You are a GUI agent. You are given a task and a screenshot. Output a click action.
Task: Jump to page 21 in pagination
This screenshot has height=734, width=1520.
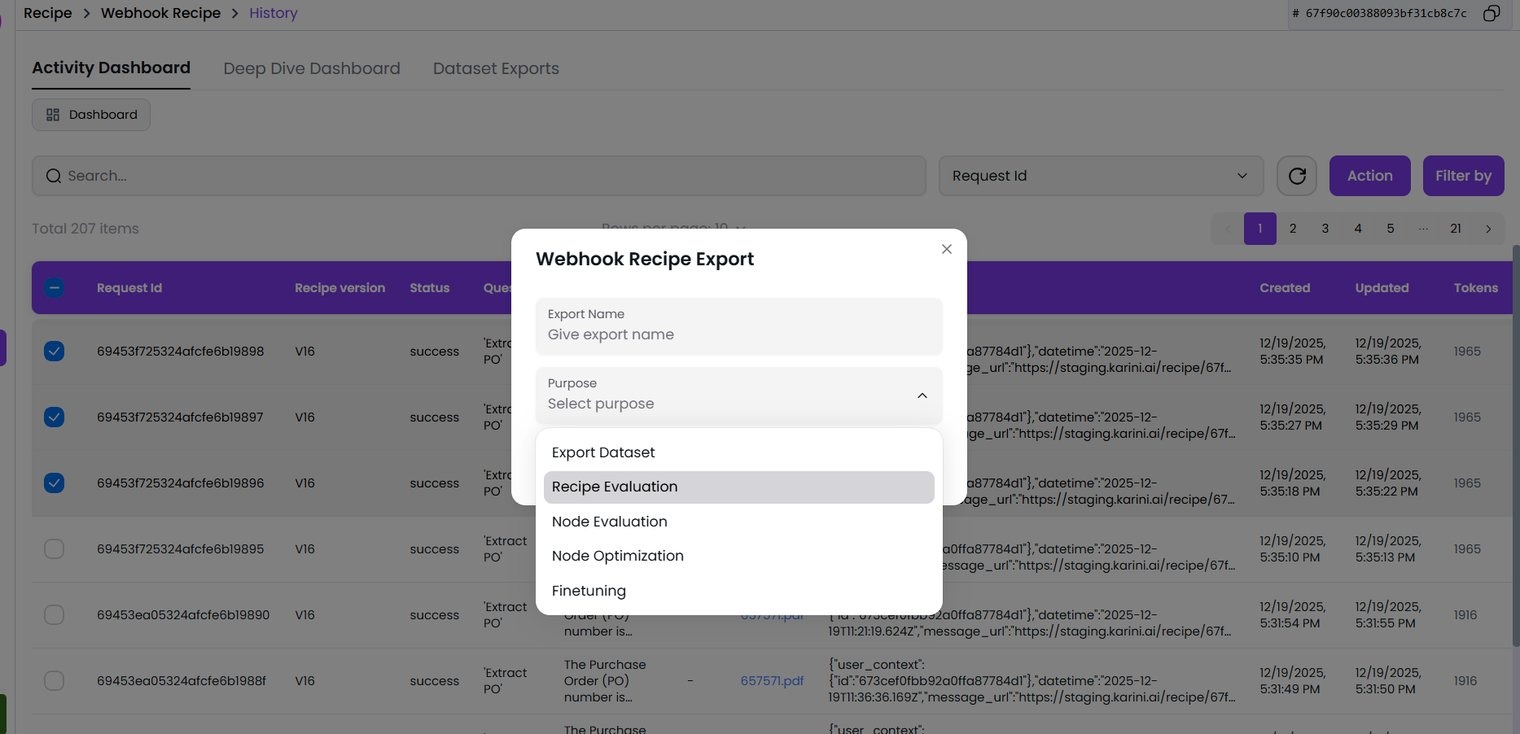1455,229
